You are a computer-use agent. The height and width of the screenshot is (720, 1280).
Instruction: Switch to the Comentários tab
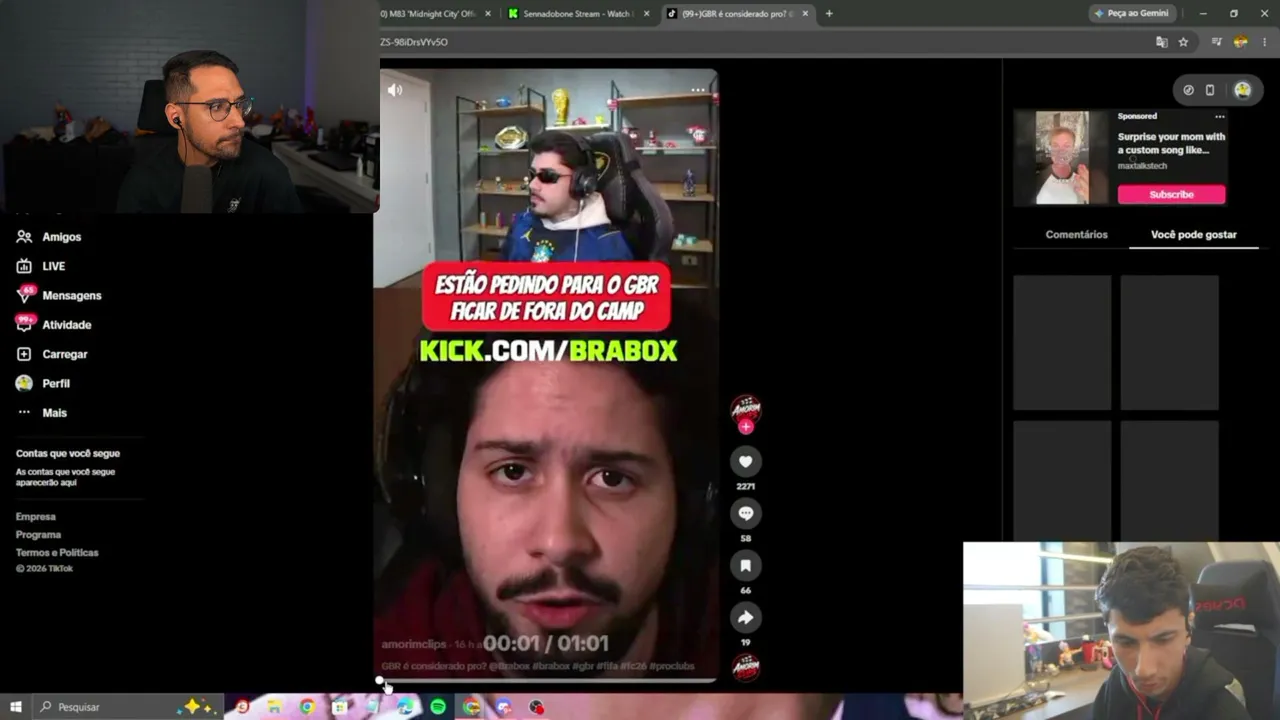click(1076, 235)
